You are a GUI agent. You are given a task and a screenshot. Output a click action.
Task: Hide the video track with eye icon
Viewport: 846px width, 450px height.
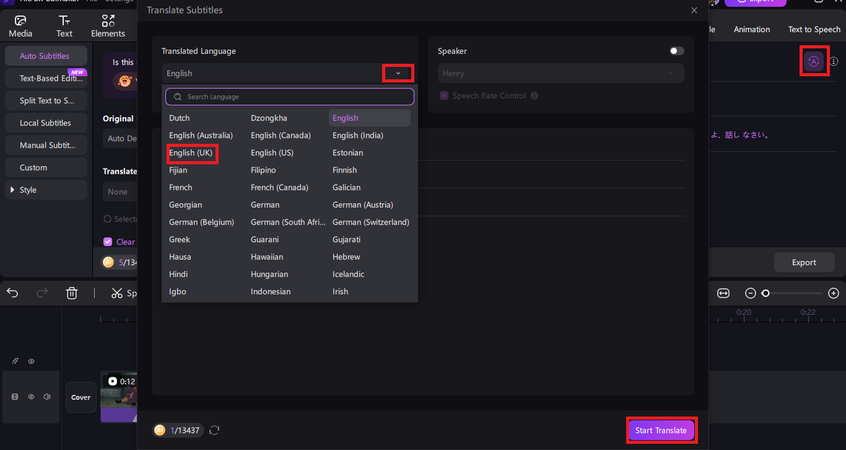click(31, 397)
